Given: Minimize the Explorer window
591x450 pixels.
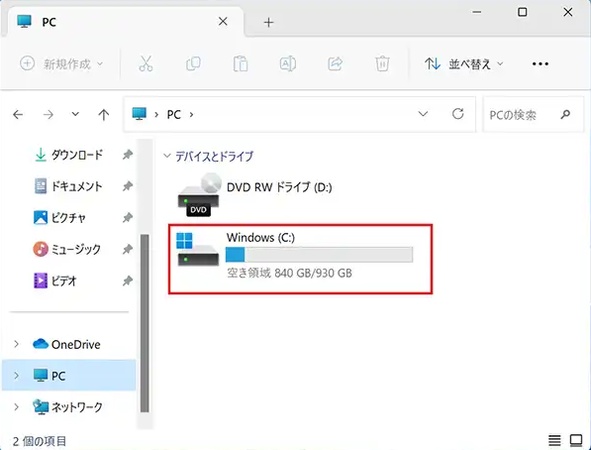Looking at the screenshot, I should [x=477, y=12].
